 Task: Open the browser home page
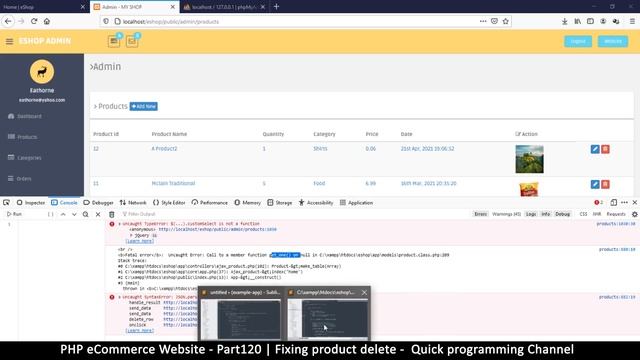(47, 21)
